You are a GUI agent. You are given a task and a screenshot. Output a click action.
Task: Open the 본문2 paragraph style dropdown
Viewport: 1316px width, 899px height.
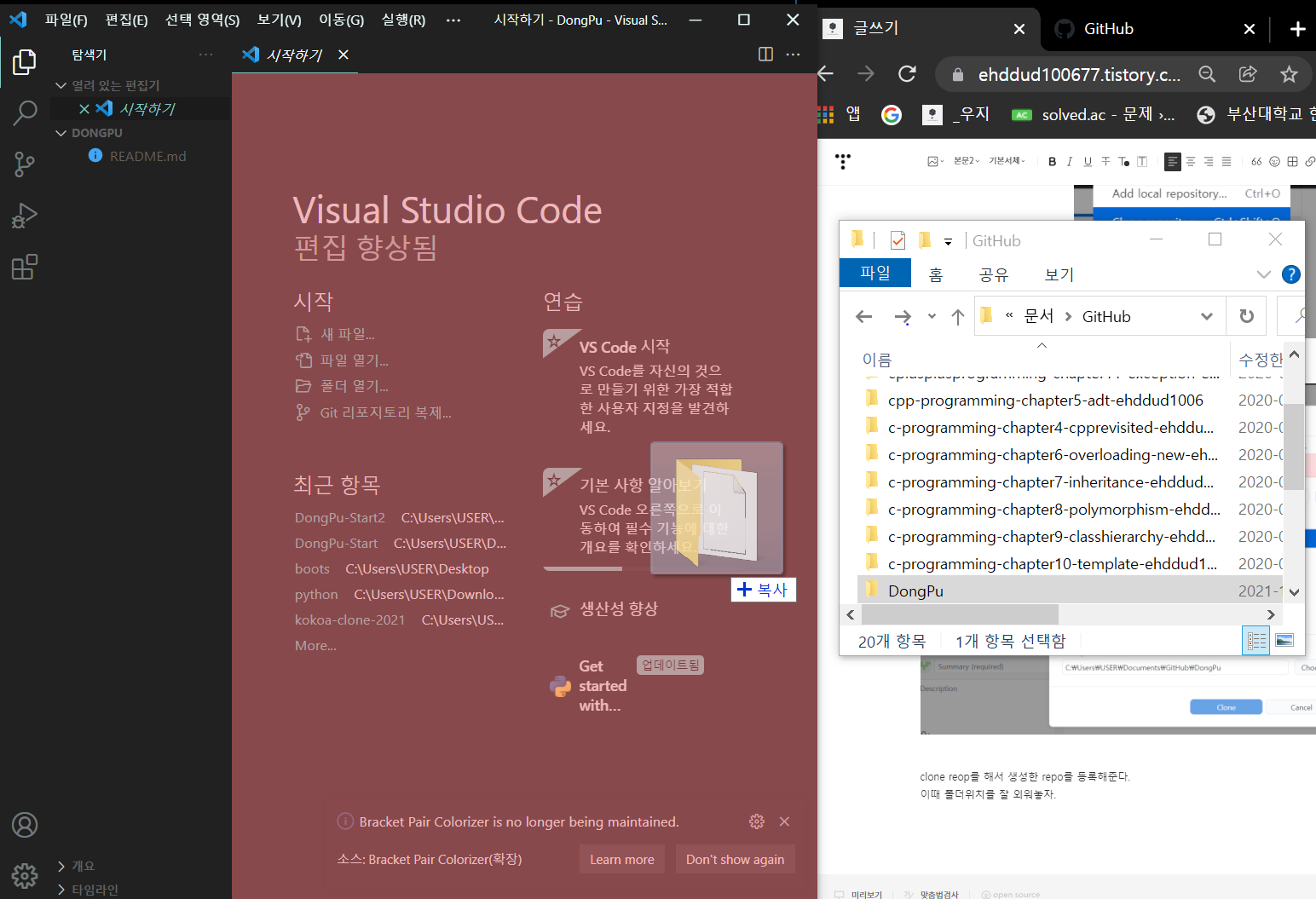point(967,161)
